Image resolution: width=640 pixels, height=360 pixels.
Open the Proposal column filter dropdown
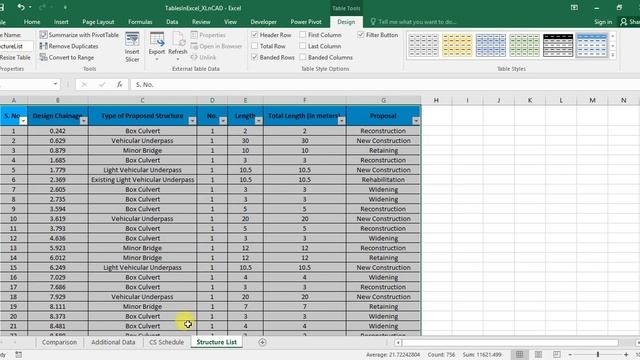416,121
